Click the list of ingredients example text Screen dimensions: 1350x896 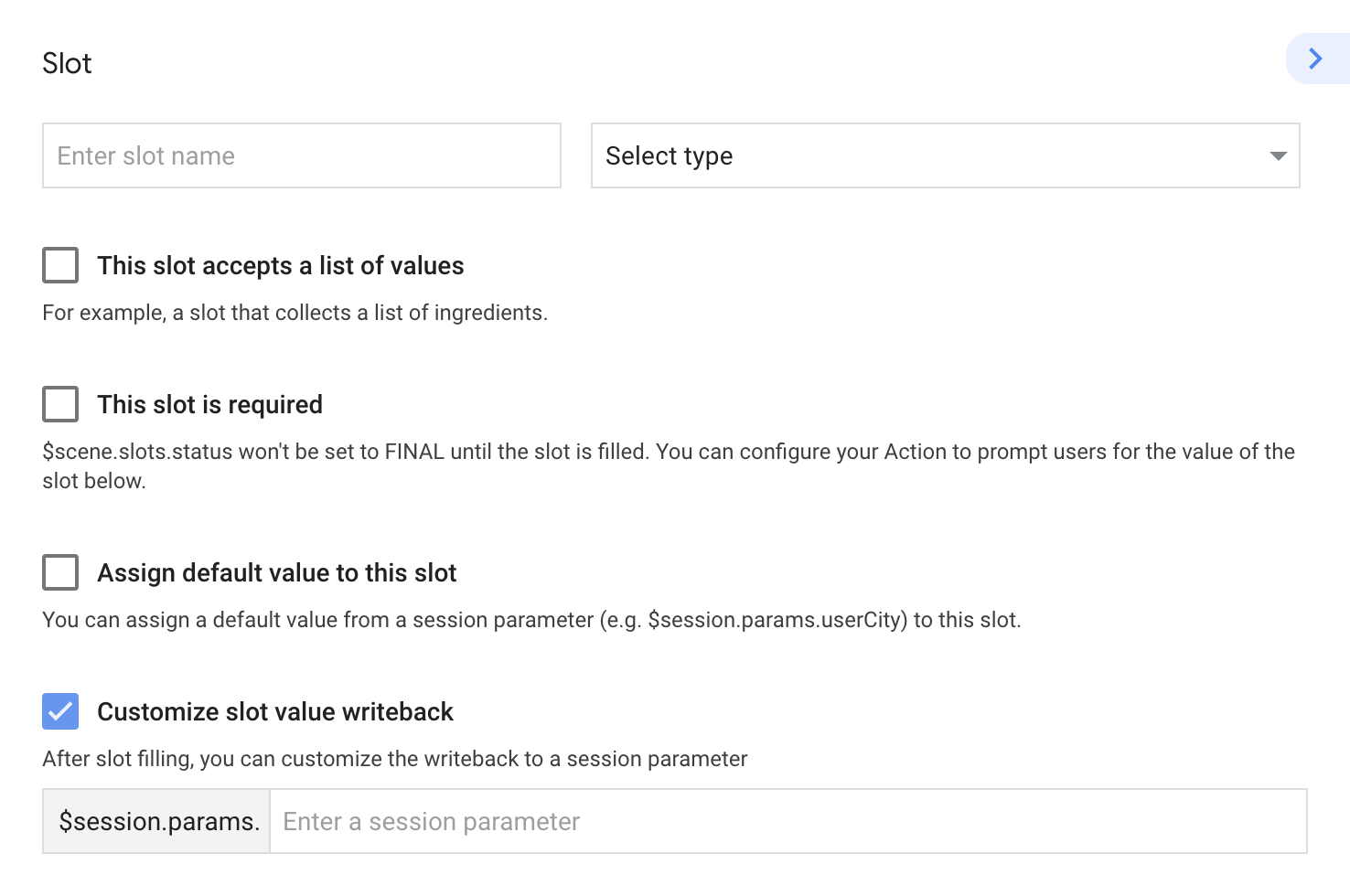pos(295,313)
